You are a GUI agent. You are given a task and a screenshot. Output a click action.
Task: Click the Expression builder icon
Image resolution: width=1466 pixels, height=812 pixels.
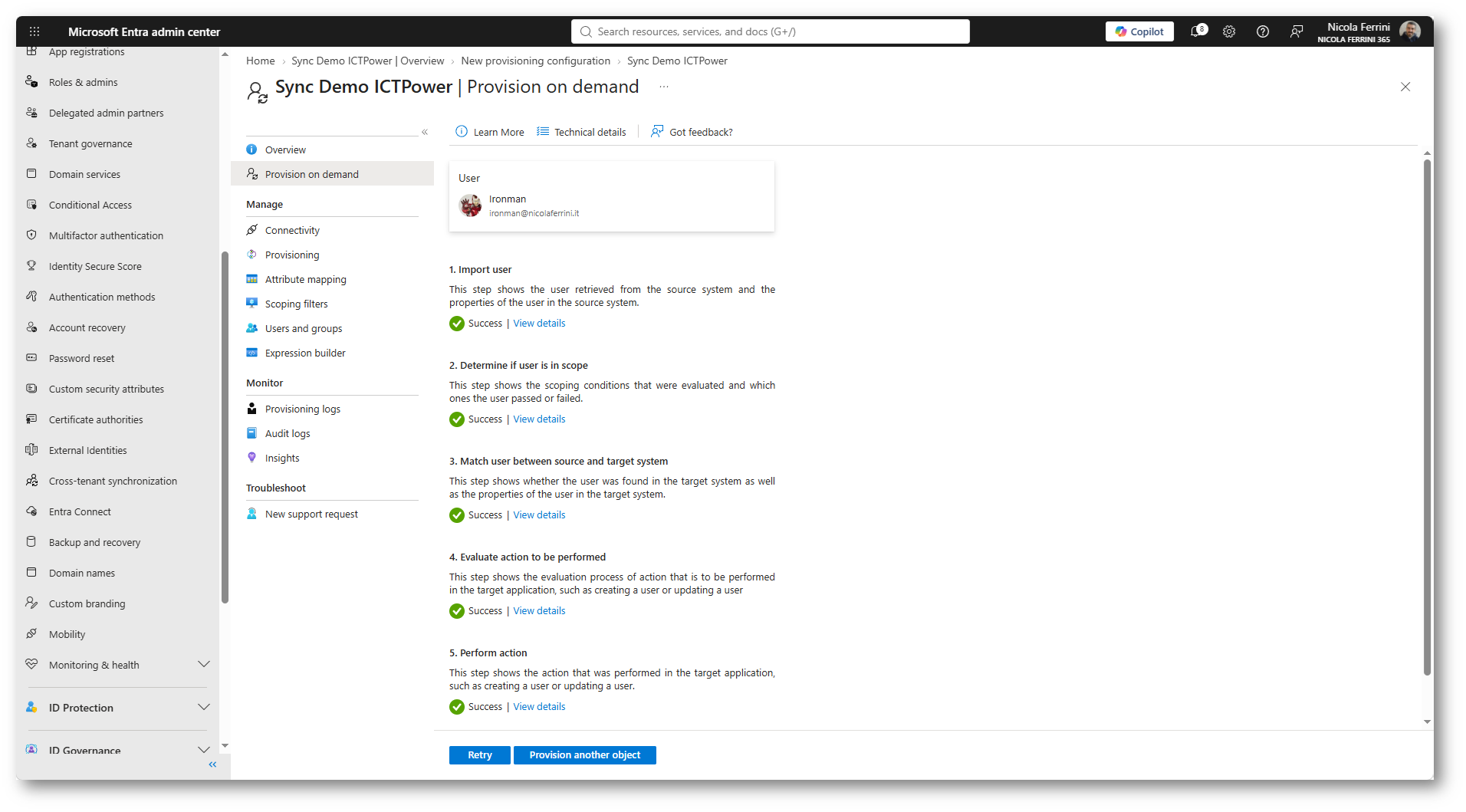click(251, 353)
